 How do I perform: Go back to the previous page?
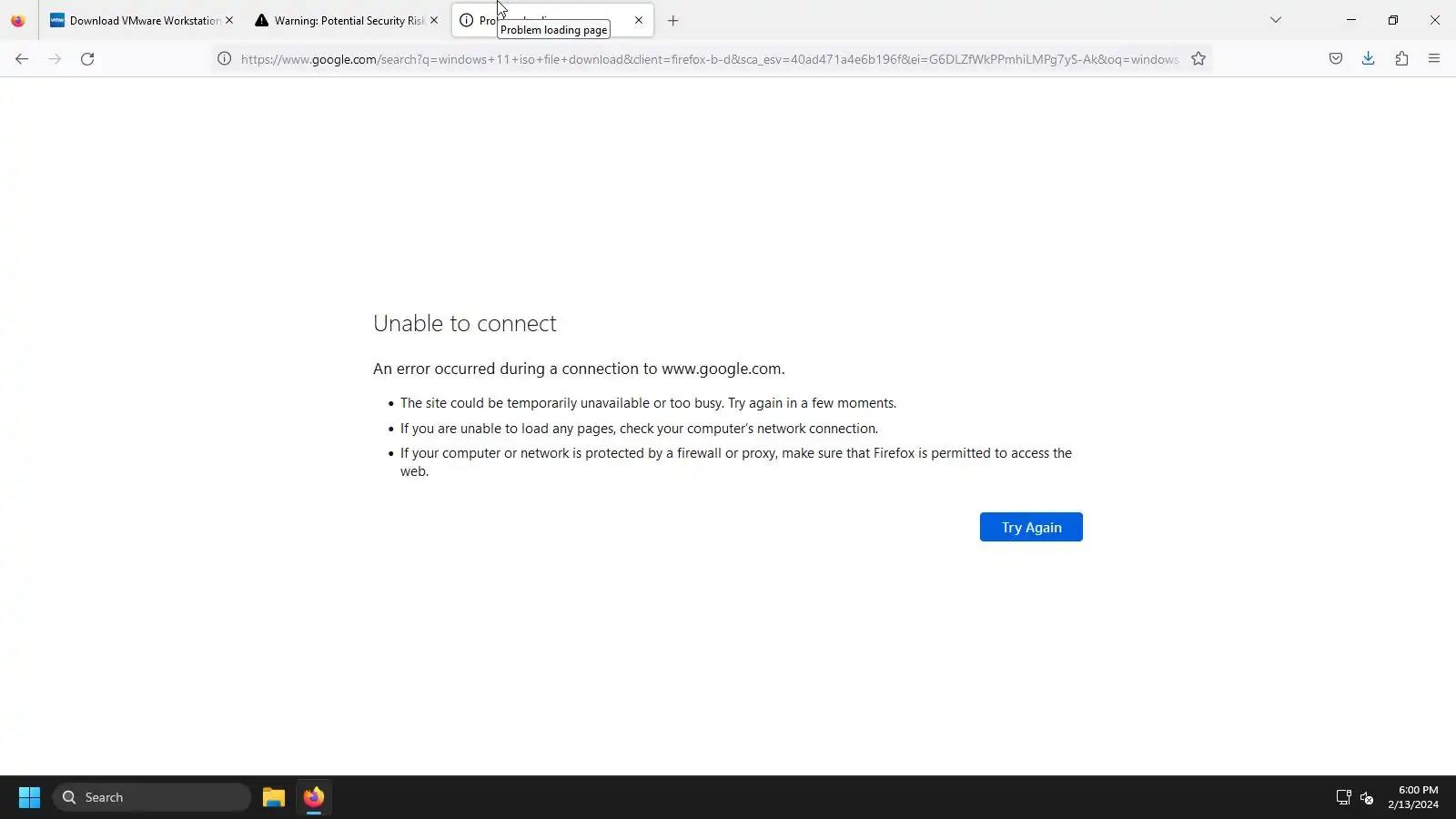pos(22,59)
